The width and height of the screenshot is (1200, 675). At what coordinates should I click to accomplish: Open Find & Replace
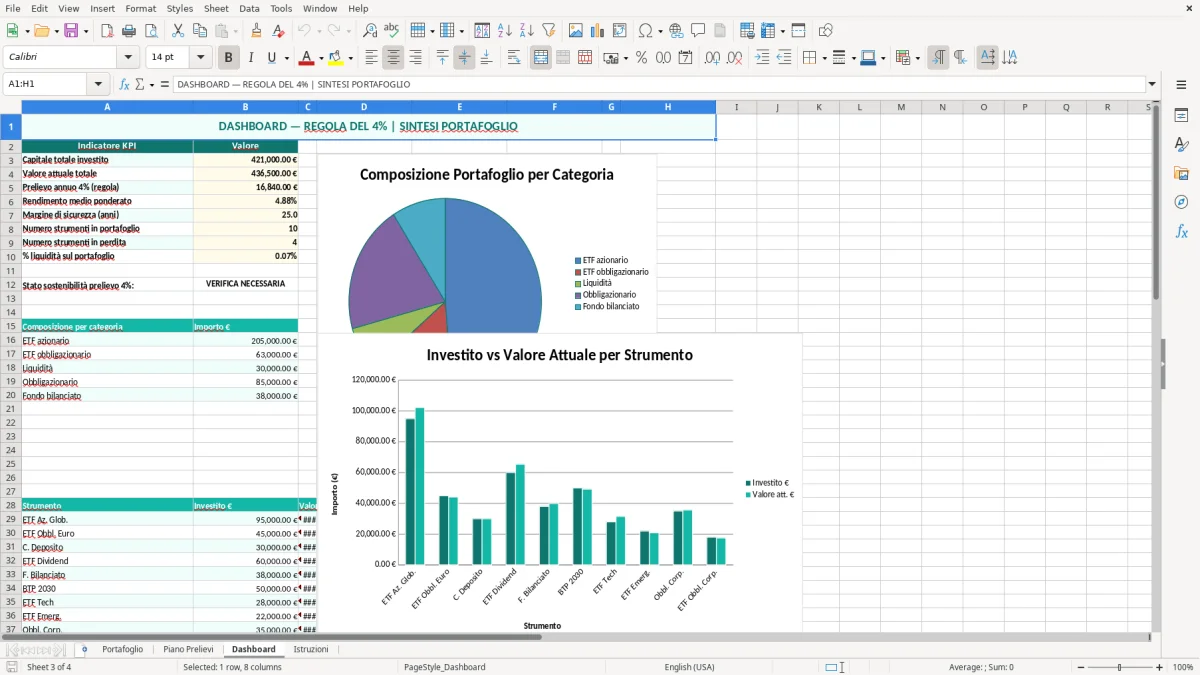pyautogui.click(x=370, y=31)
